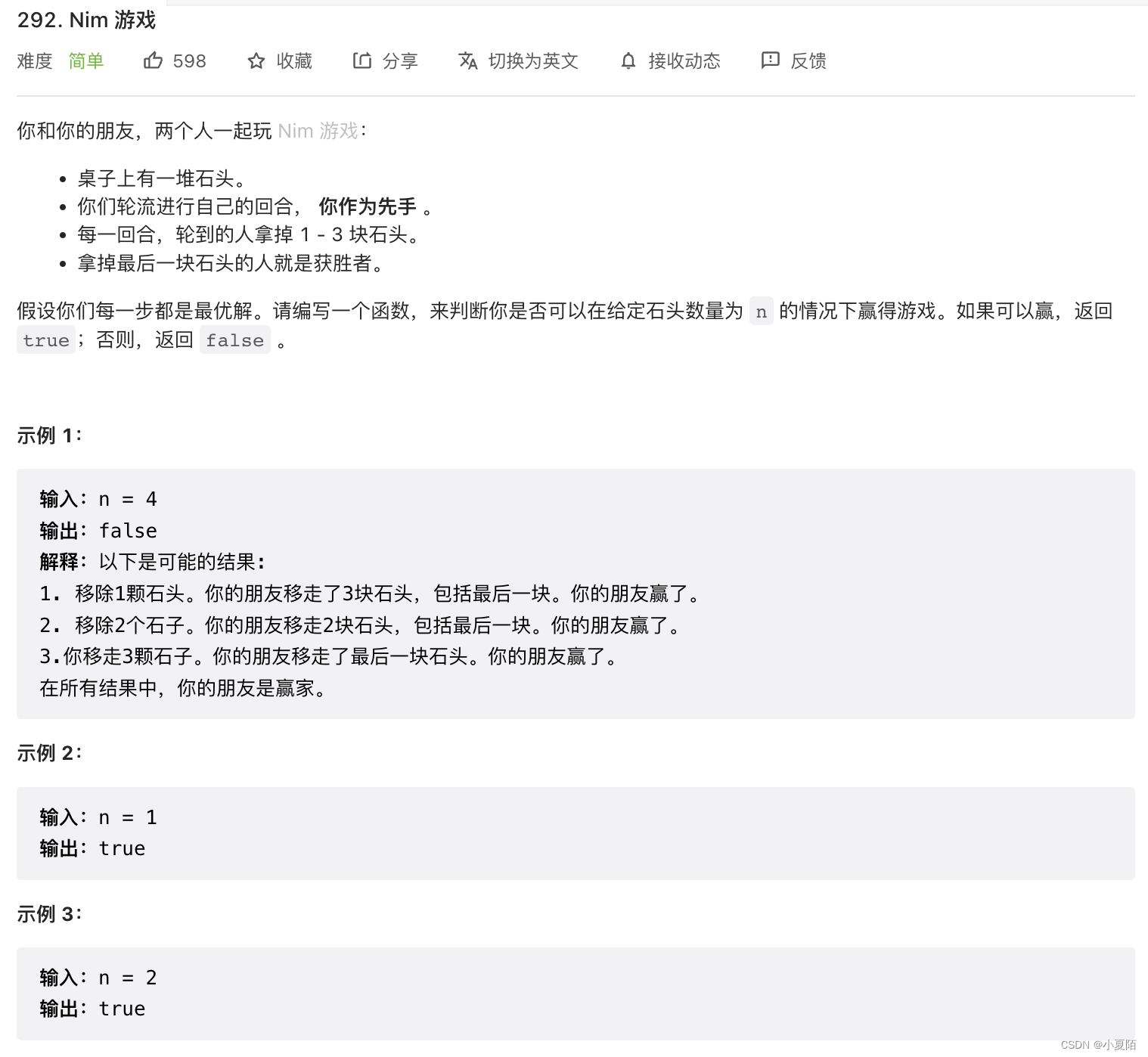1148x1057 pixels.
Task: Click the bell notification icon
Action: [x=628, y=60]
